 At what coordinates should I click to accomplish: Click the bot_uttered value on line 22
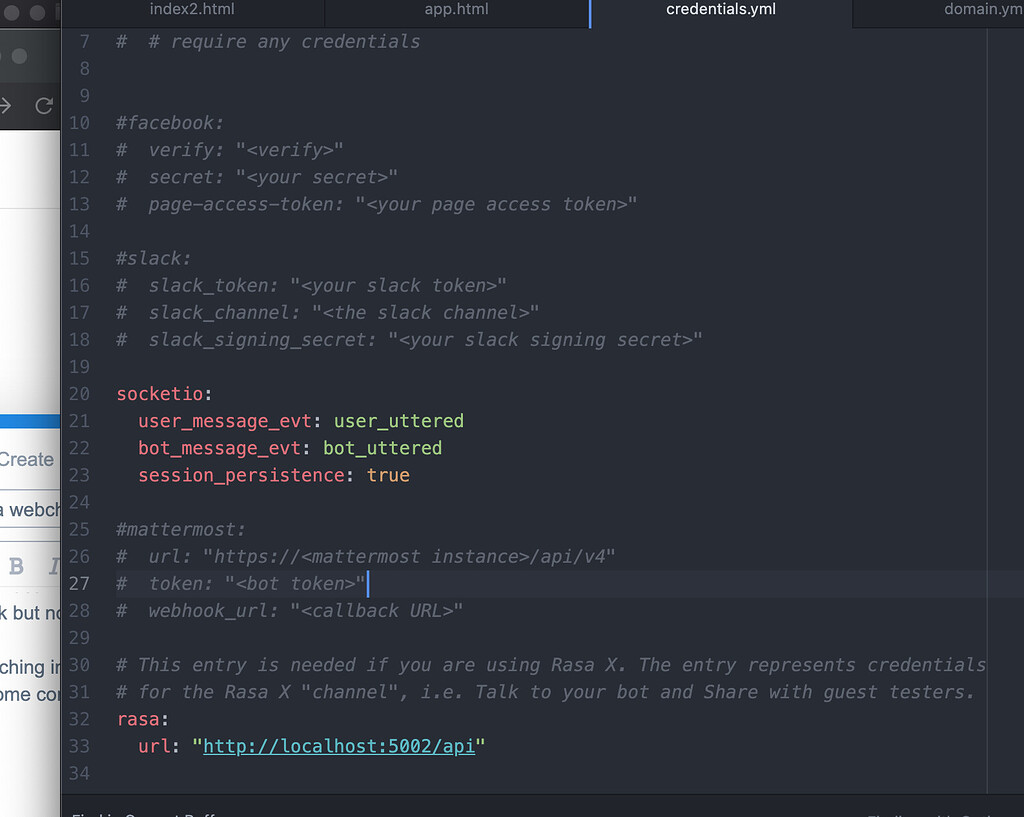tap(381, 448)
